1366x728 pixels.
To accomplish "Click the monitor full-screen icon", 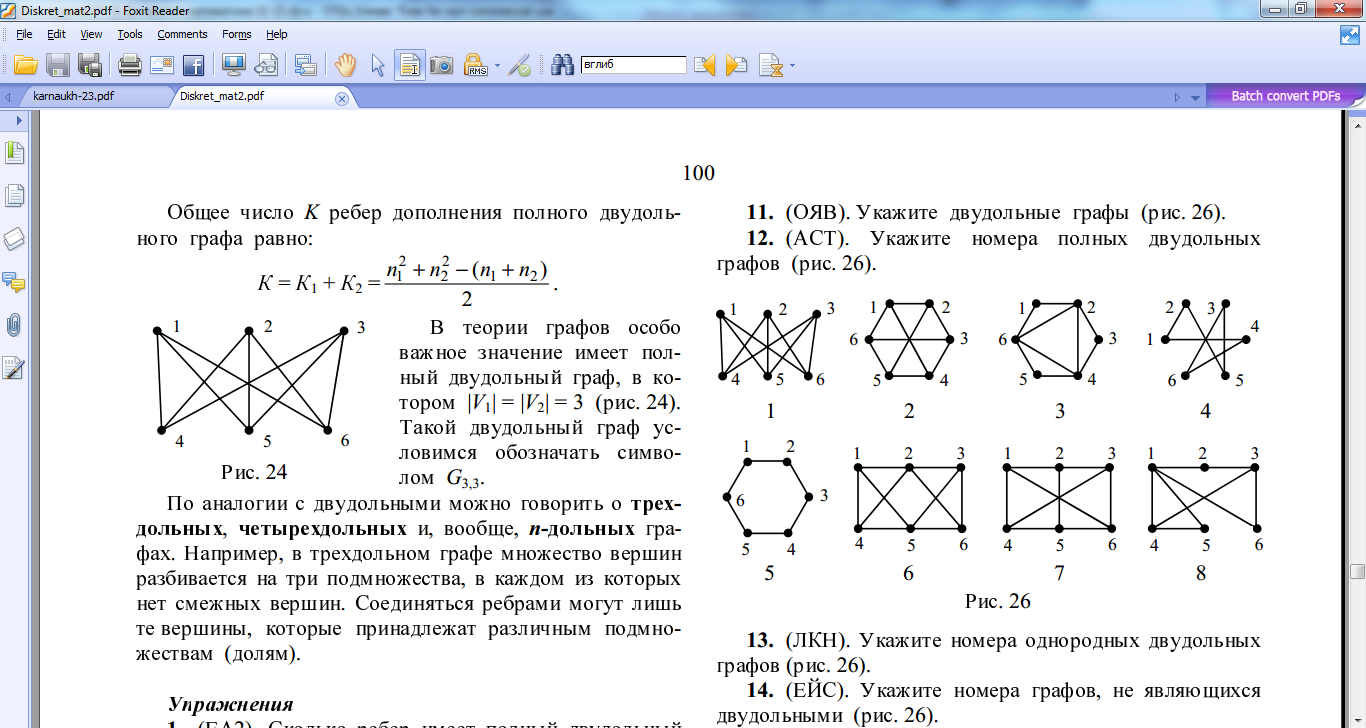I will 234,65.
